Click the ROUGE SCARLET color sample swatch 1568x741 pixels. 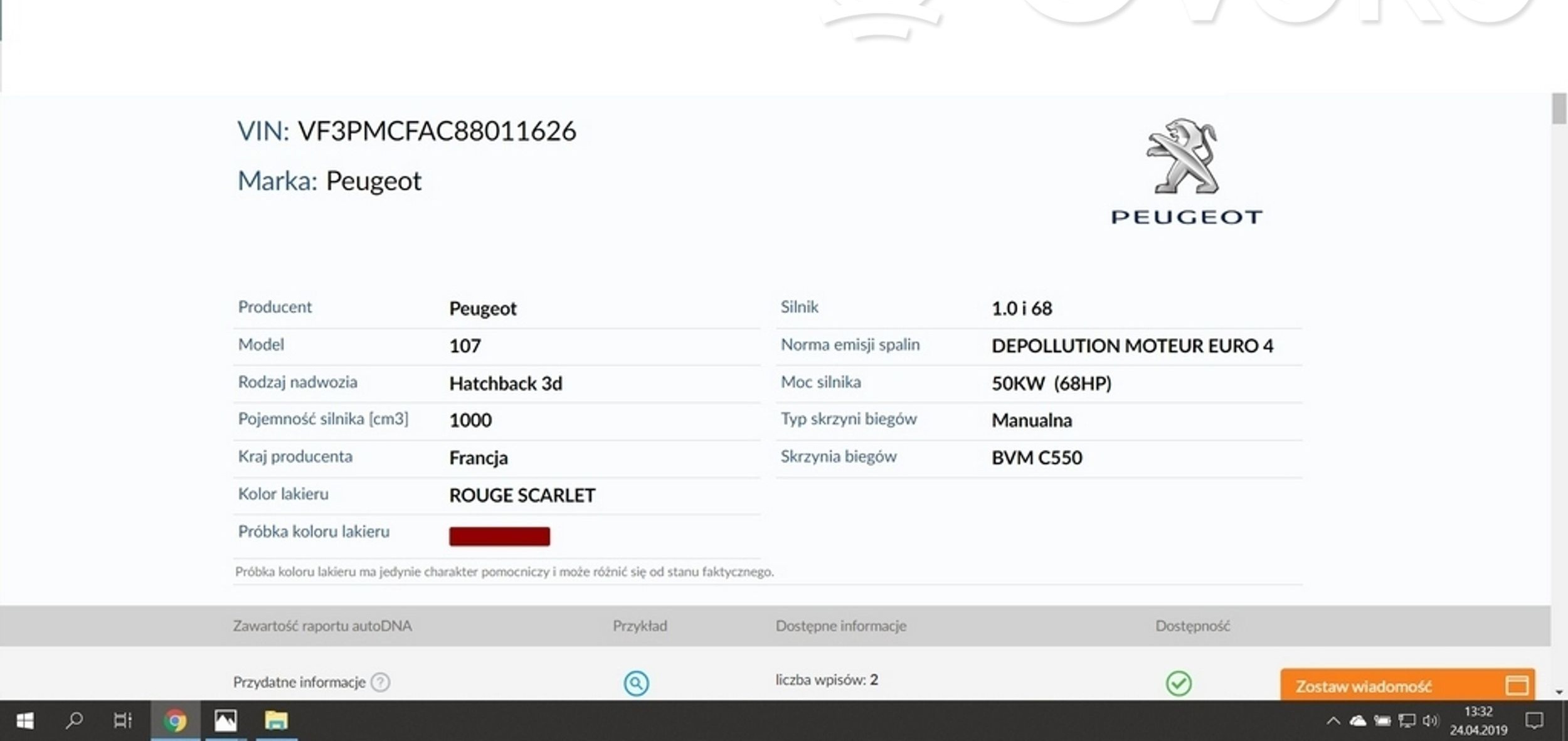coord(499,536)
